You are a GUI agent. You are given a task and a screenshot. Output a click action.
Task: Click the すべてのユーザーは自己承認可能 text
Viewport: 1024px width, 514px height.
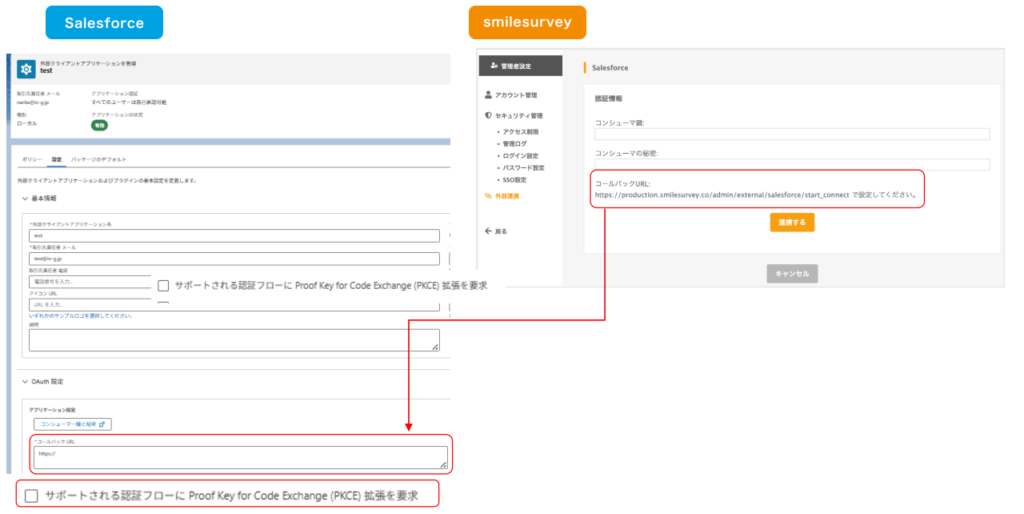click(x=129, y=103)
